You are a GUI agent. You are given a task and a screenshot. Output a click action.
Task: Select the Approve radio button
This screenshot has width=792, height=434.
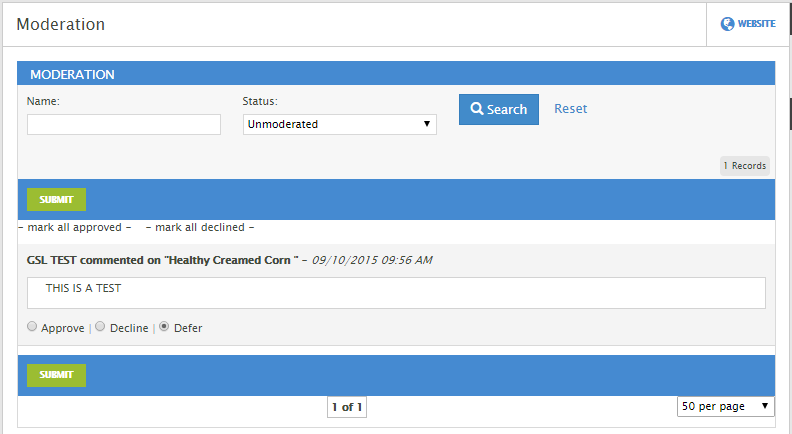pyautogui.click(x=32, y=326)
